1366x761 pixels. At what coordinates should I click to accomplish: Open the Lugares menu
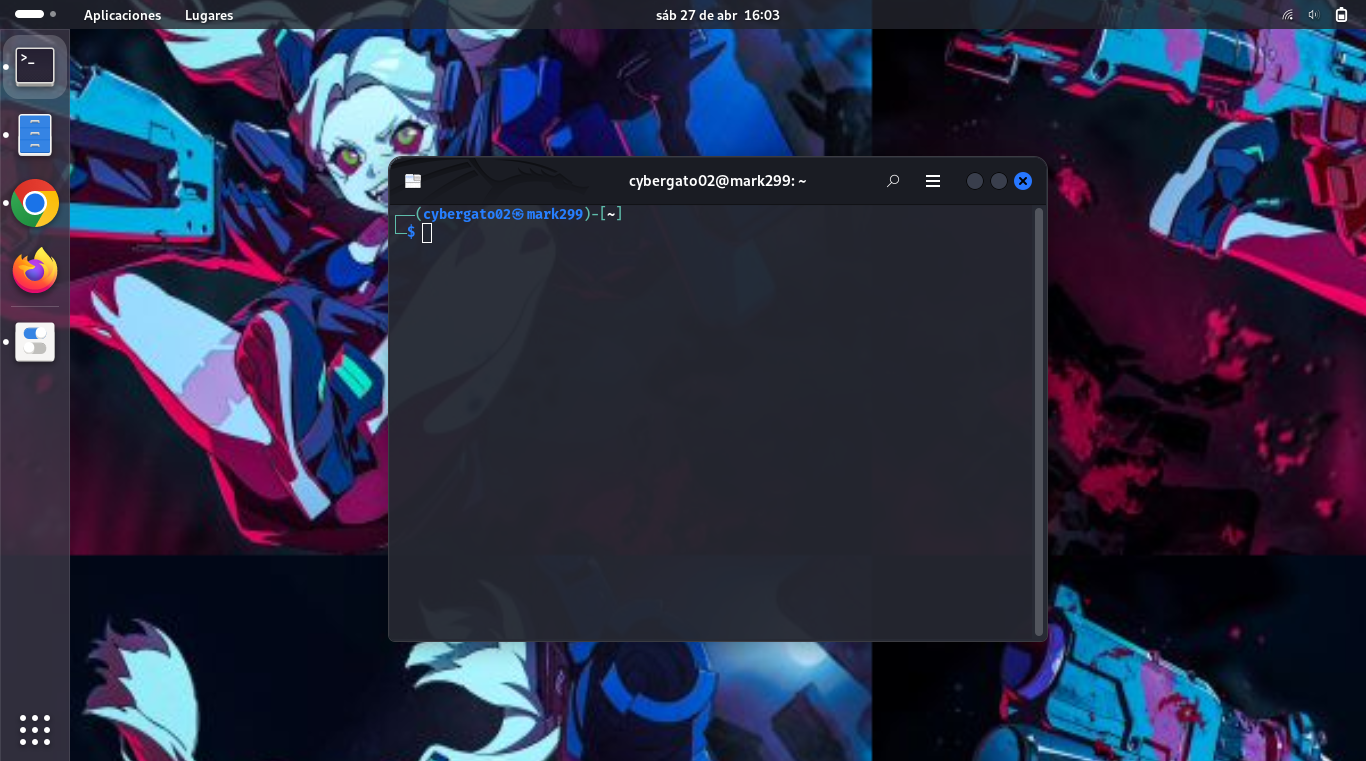(x=209, y=15)
